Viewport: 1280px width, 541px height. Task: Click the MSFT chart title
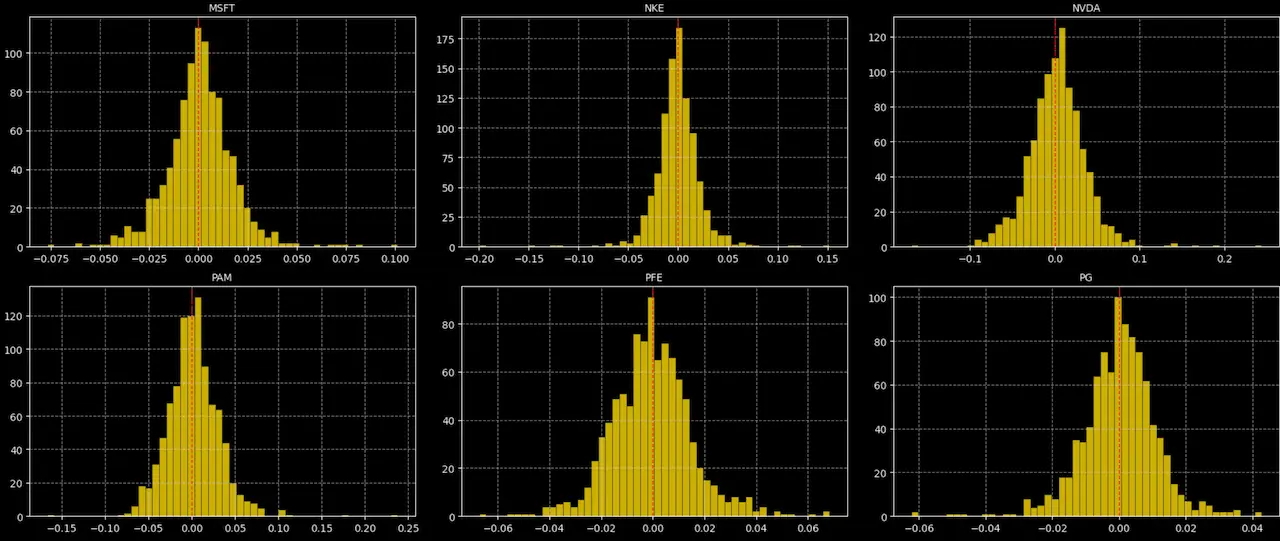[x=222, y=7]
